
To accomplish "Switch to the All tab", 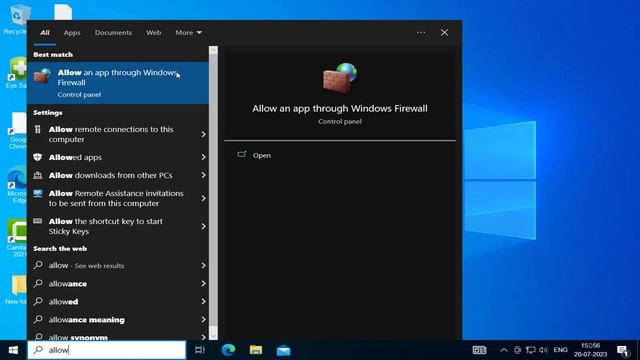I will click(45, 33).
